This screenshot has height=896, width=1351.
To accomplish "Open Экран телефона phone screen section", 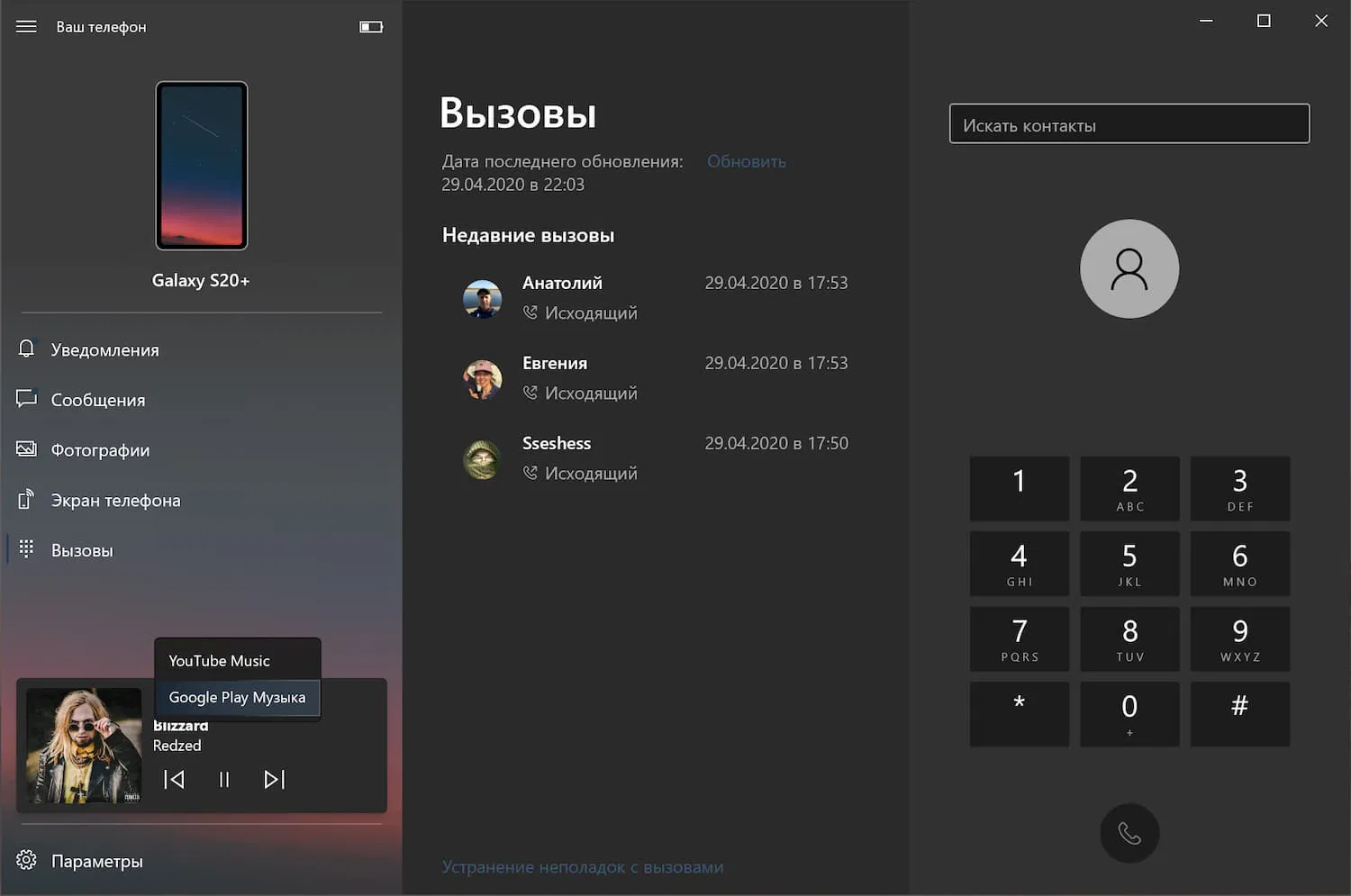I will click(201, 500).
